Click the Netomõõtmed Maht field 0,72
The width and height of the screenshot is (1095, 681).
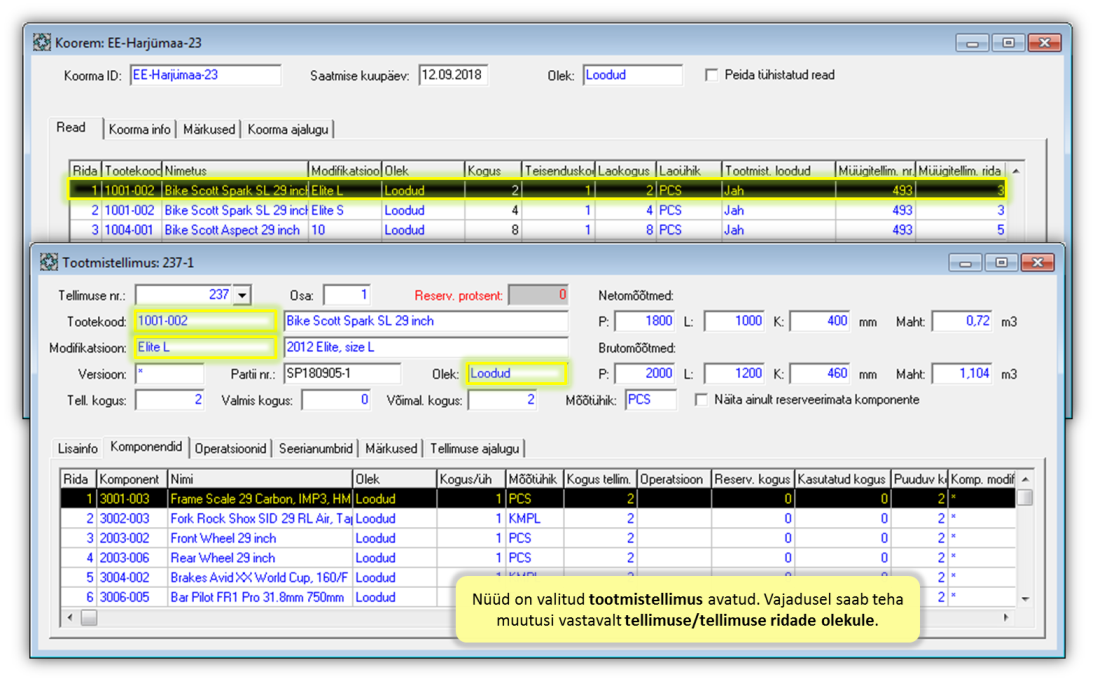(963, 321)
